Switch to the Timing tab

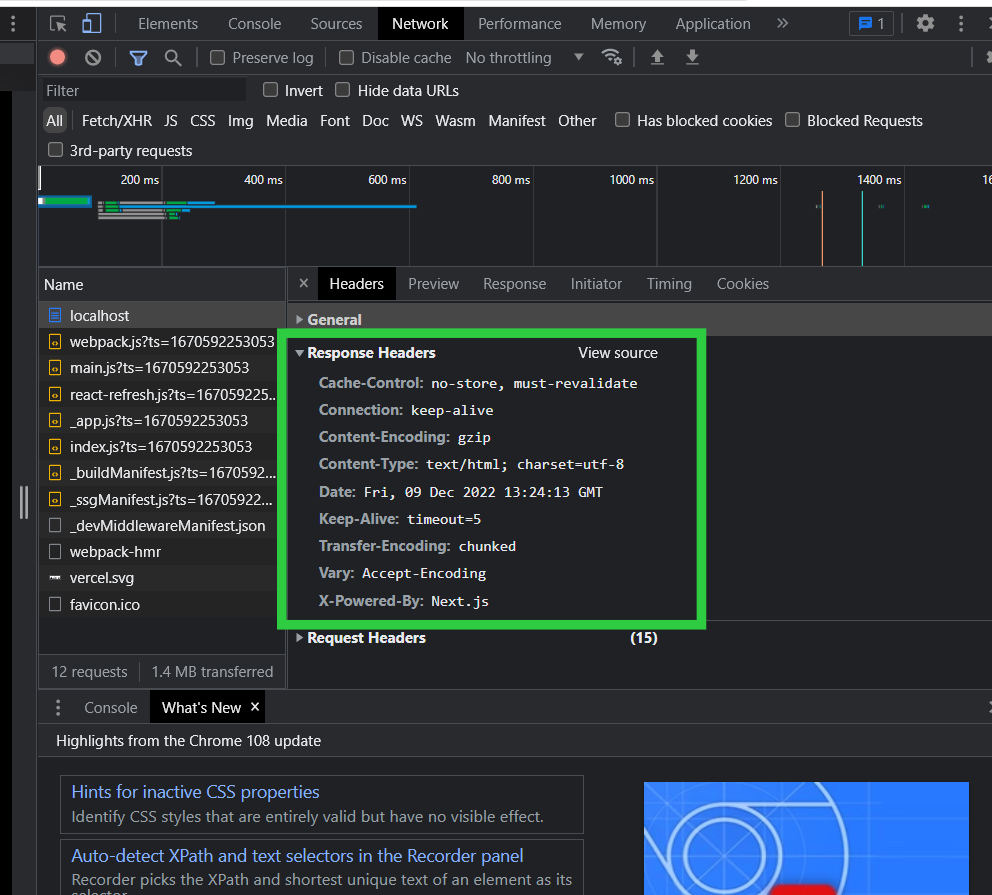pyautogui.click(x=669, y=284)
